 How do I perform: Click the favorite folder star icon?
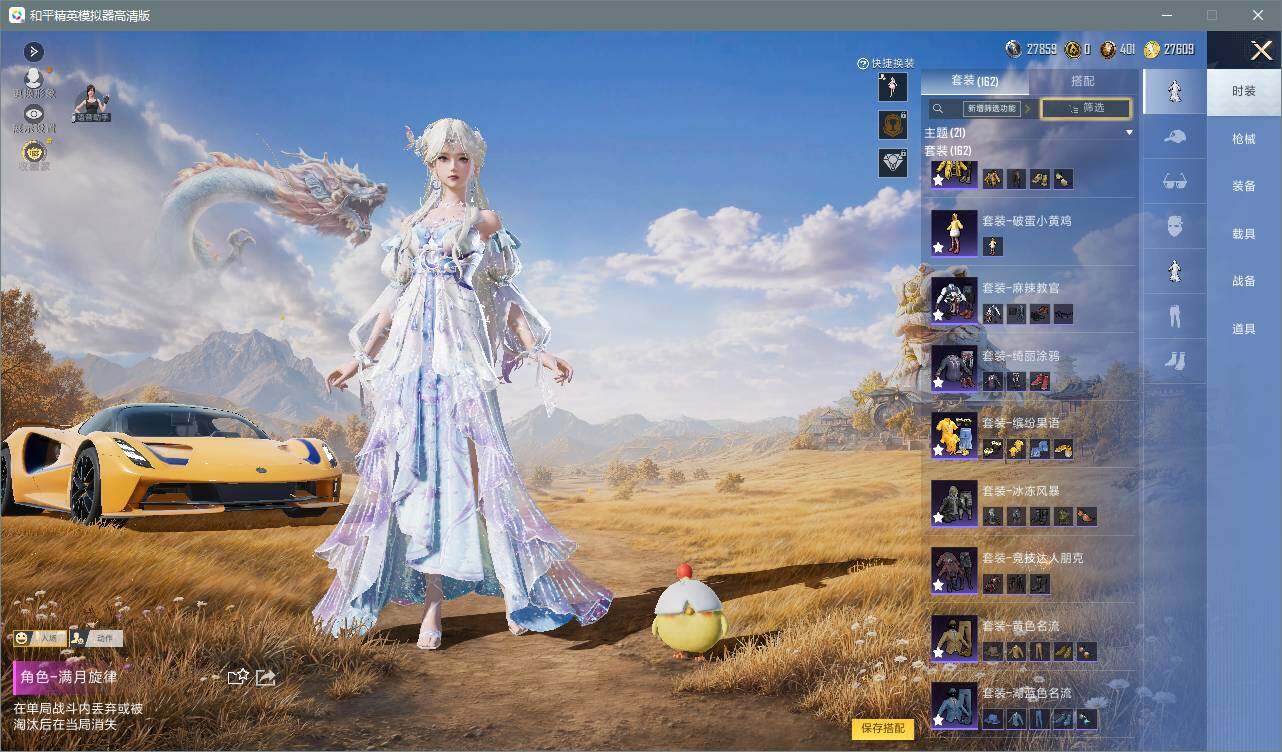pos(238,678)
